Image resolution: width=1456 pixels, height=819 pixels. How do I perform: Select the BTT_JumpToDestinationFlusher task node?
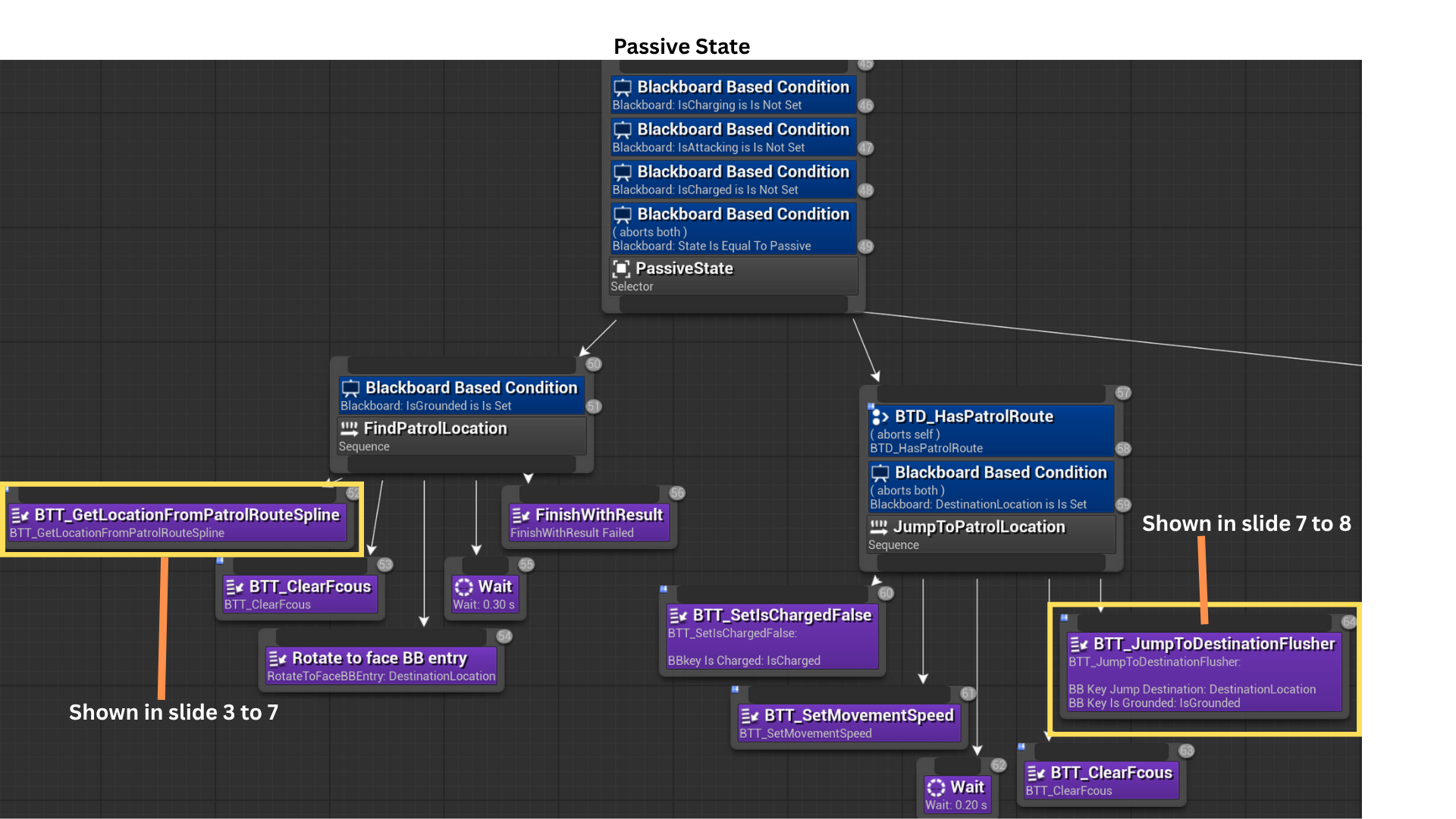1203,672
